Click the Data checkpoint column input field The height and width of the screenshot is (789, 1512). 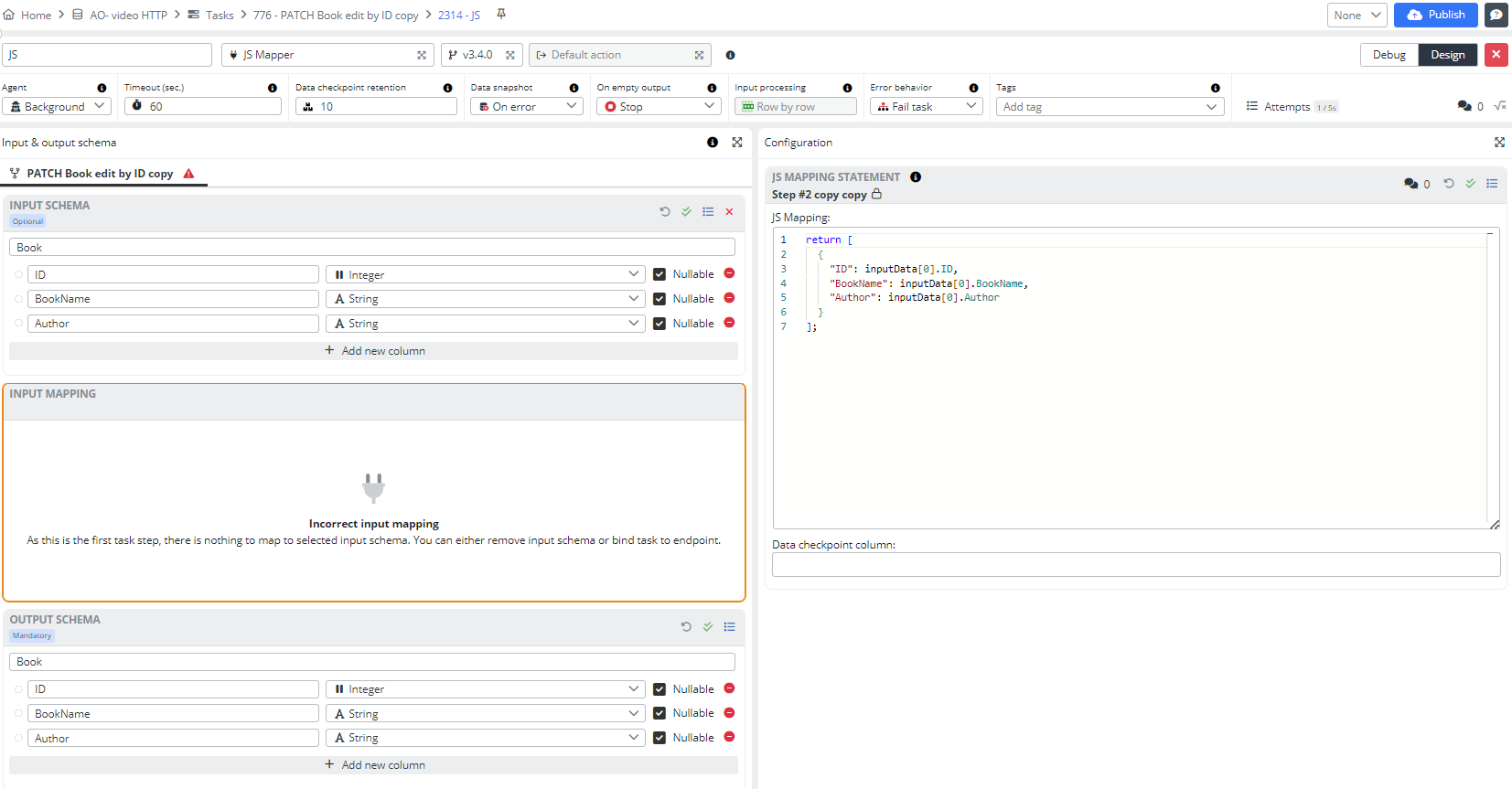(x=1135, y=565)
